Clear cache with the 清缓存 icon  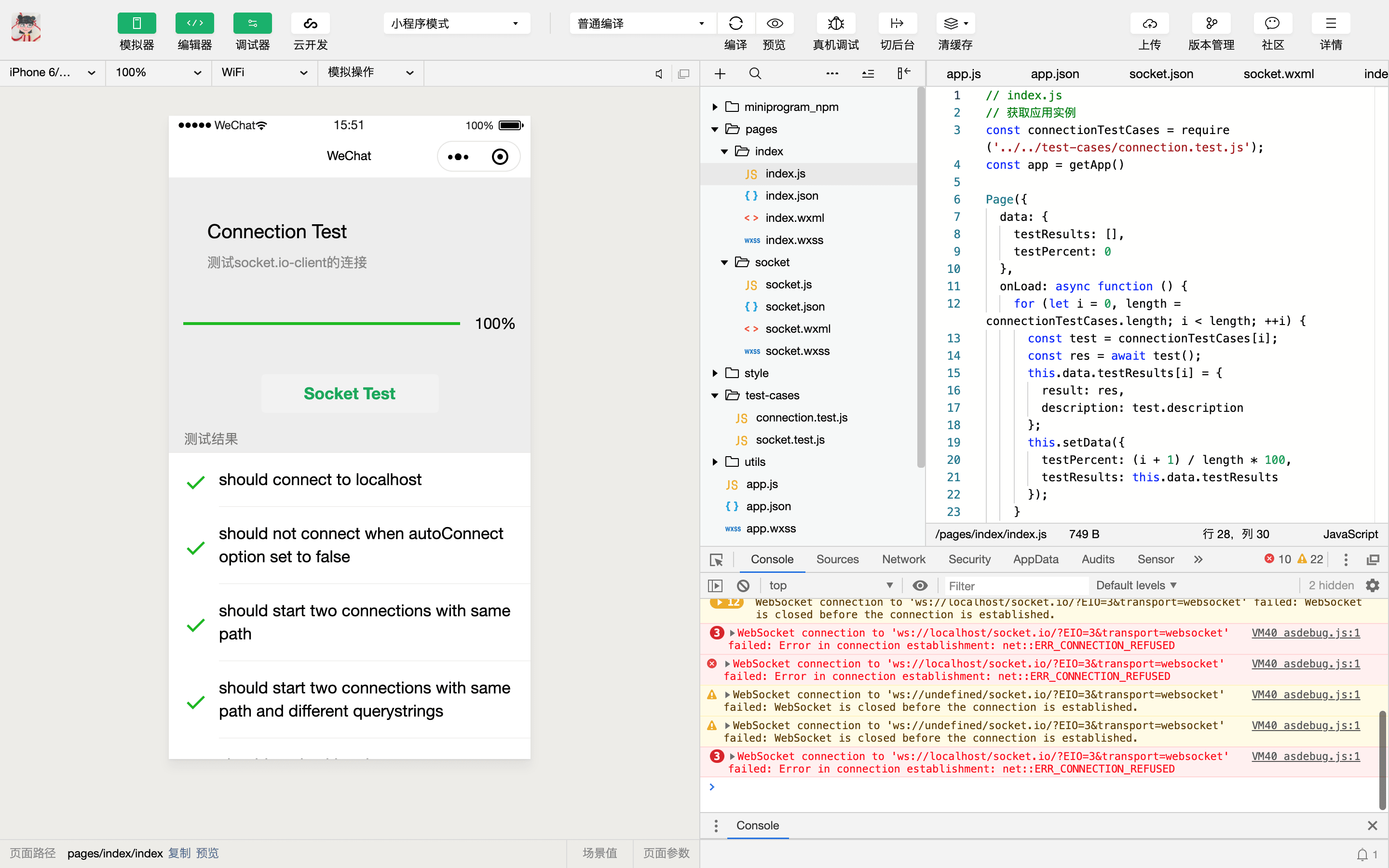click(954, 24)
